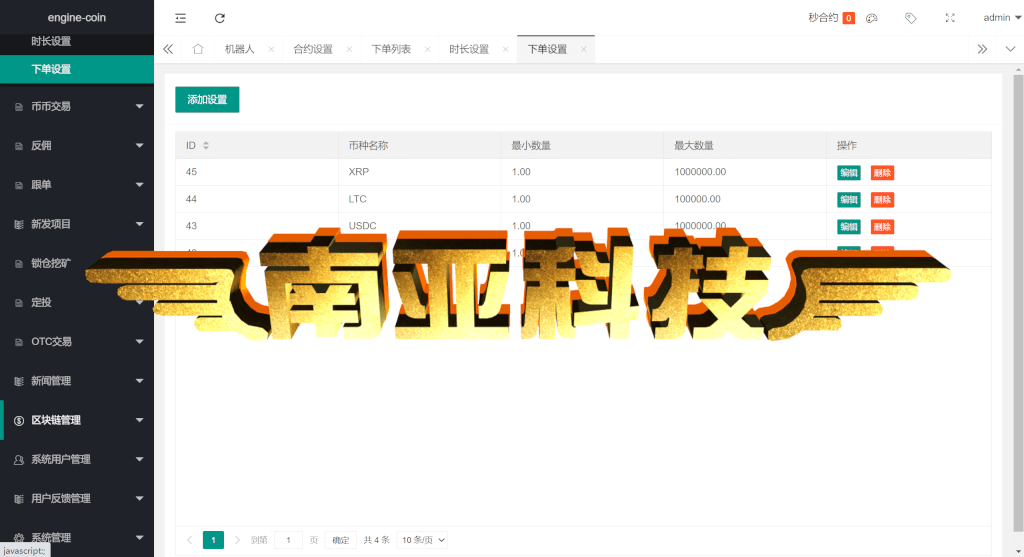Close the 下单列表 tab
This screenshot has height=557, width=1024.
tap(428, 49)
